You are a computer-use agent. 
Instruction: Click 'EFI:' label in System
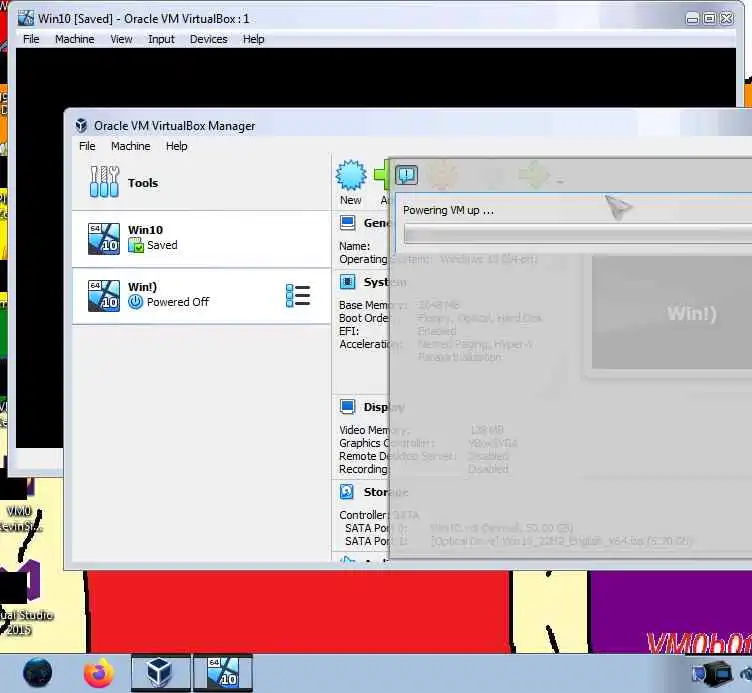tap(349, 331)
